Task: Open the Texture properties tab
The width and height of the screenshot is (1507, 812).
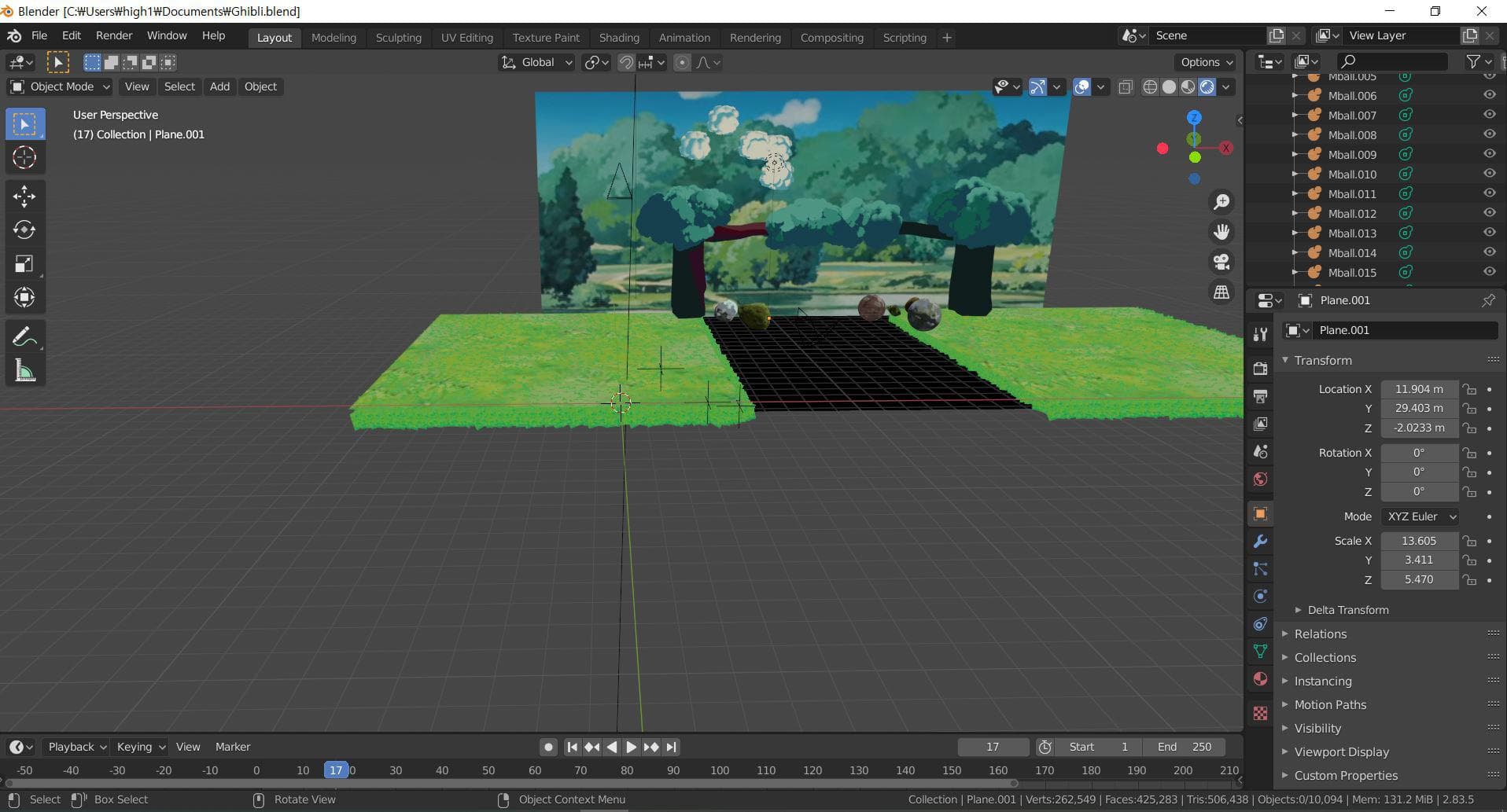Action: (1261, 713)
